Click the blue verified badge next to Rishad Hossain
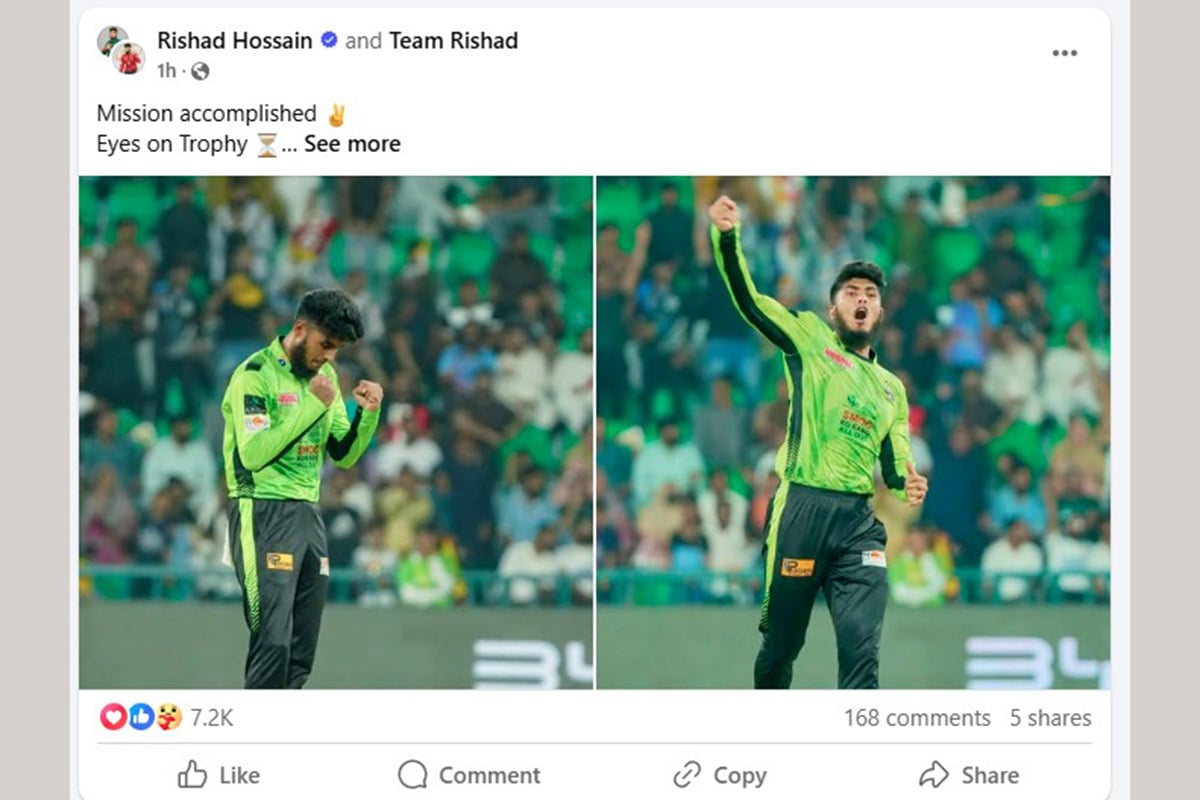This screenshot has height=800, width=1200. tap(327, 40)
